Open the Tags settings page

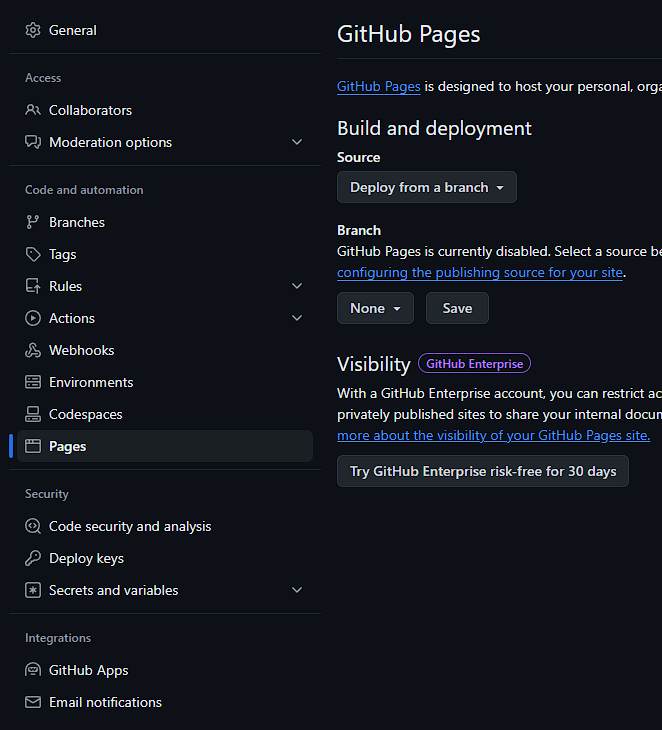165,255
